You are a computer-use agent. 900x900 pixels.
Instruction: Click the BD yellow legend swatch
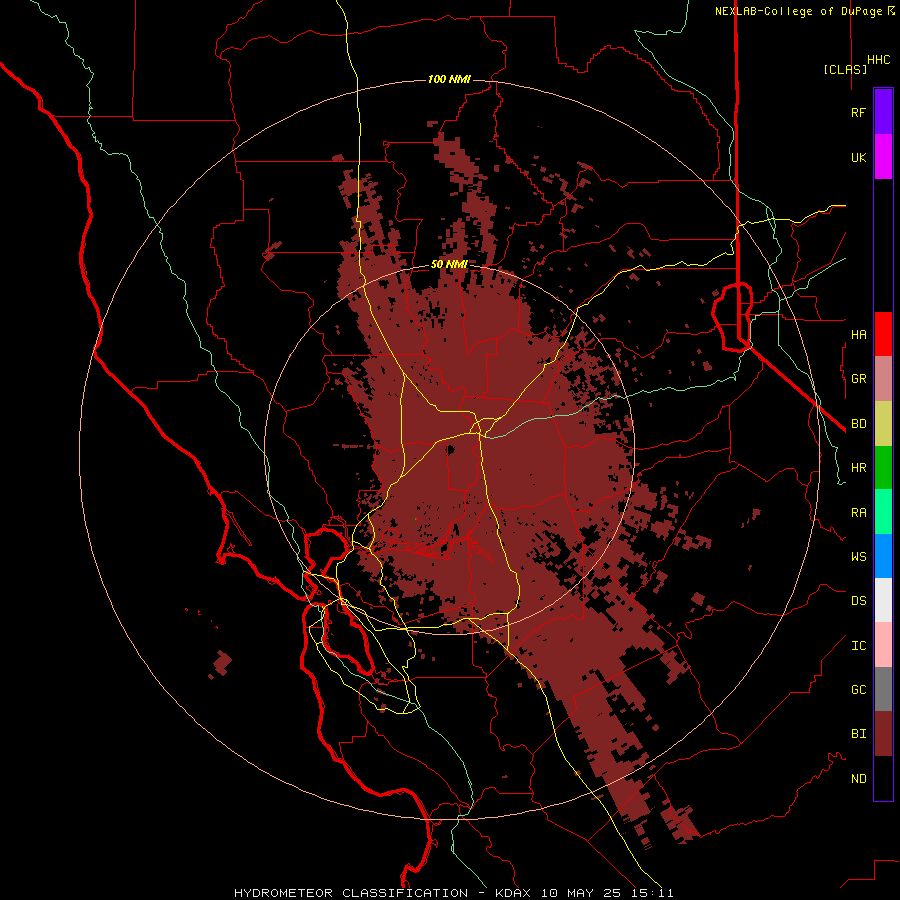pyautogui.click(x=883, y=423)
